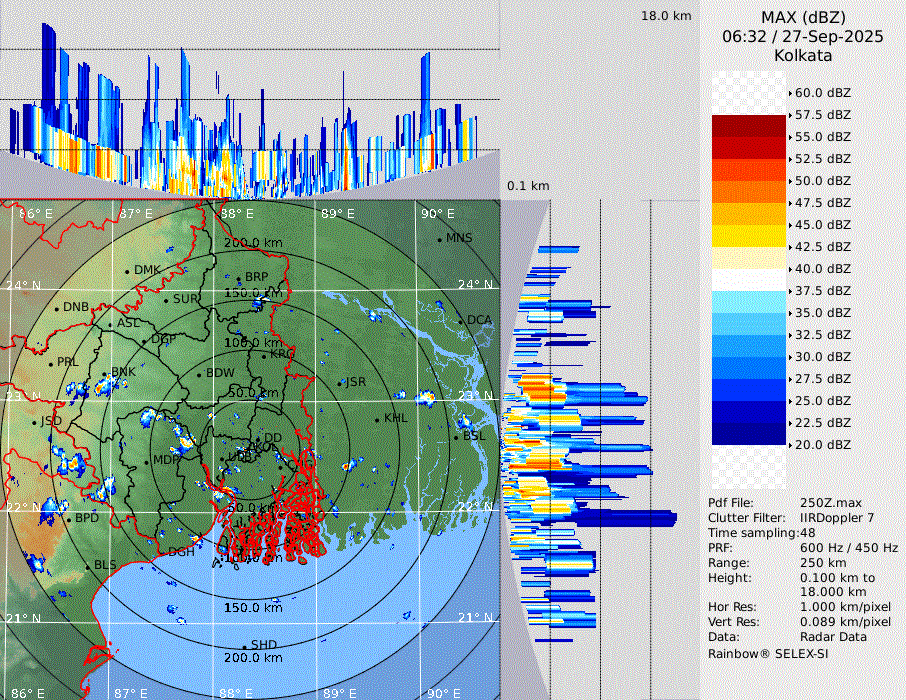Click the 06:32 / 27-Sep-2025 timestamp
The image size is (906, 700).
(x=803, y=36)
